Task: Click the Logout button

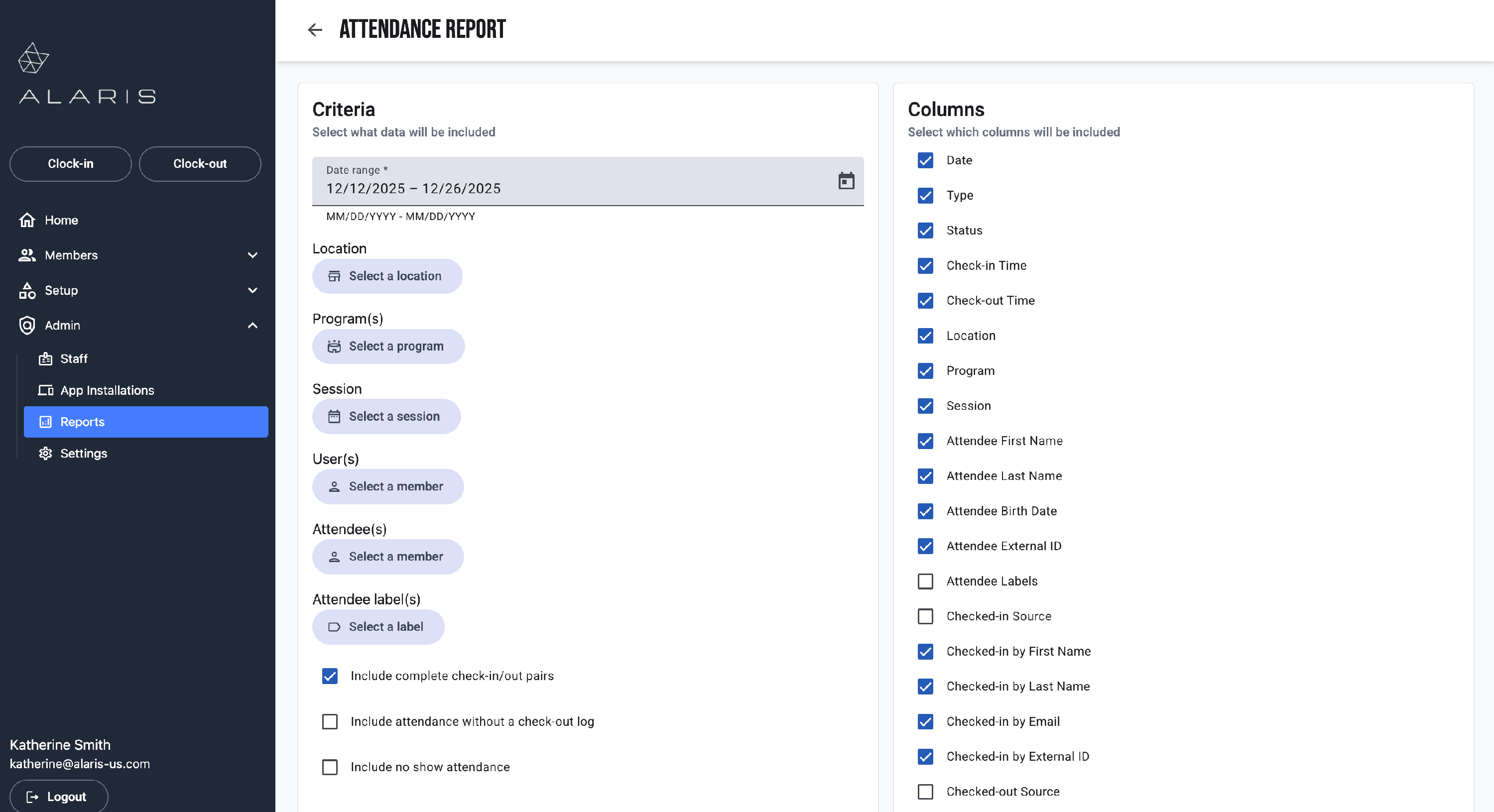Action: coord(59,797)
